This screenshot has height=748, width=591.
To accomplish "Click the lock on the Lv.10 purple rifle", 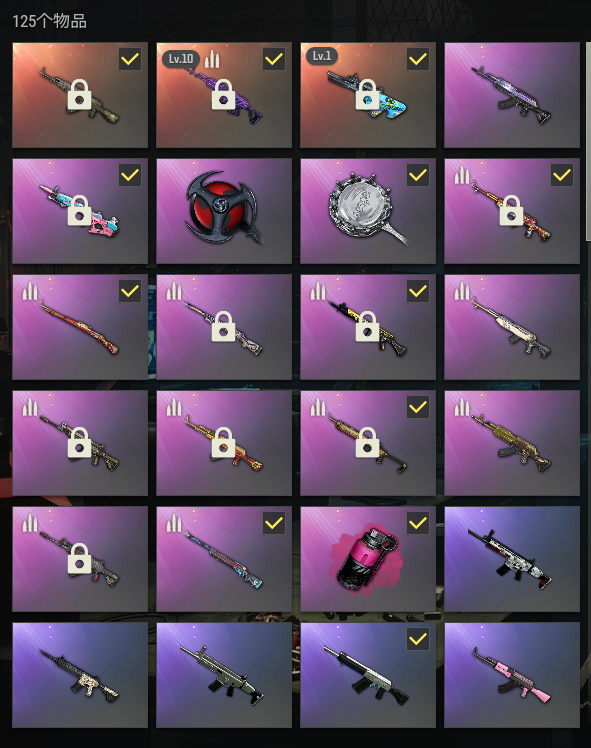I will coord(223,94).
